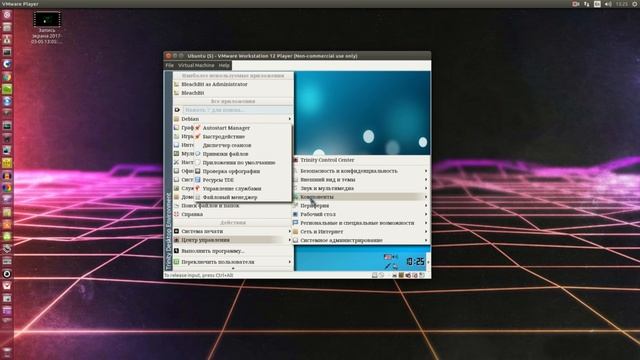Open the session gear menu in top bar
The height and width of the screenshot is (360, 640).
[x=635, y=4]
